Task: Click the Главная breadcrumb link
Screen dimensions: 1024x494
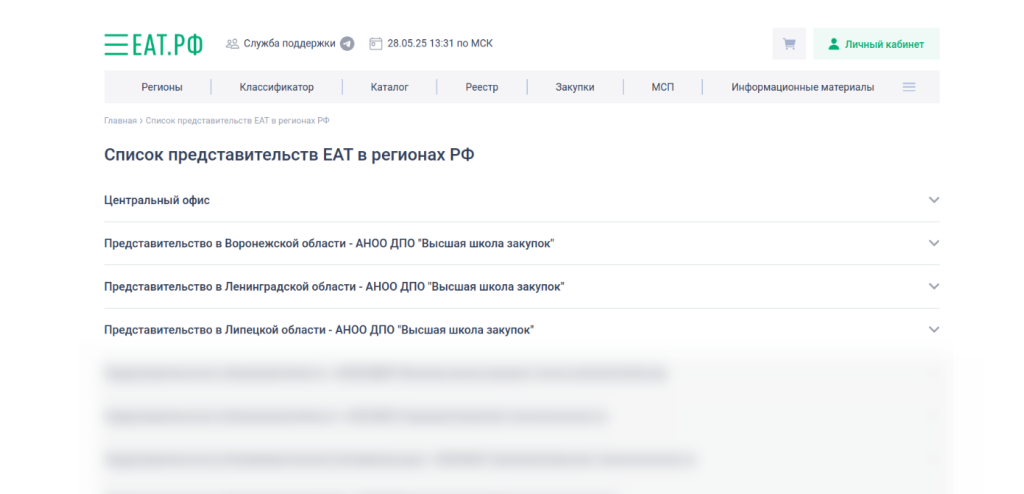Action: click(x=120, y=121)
